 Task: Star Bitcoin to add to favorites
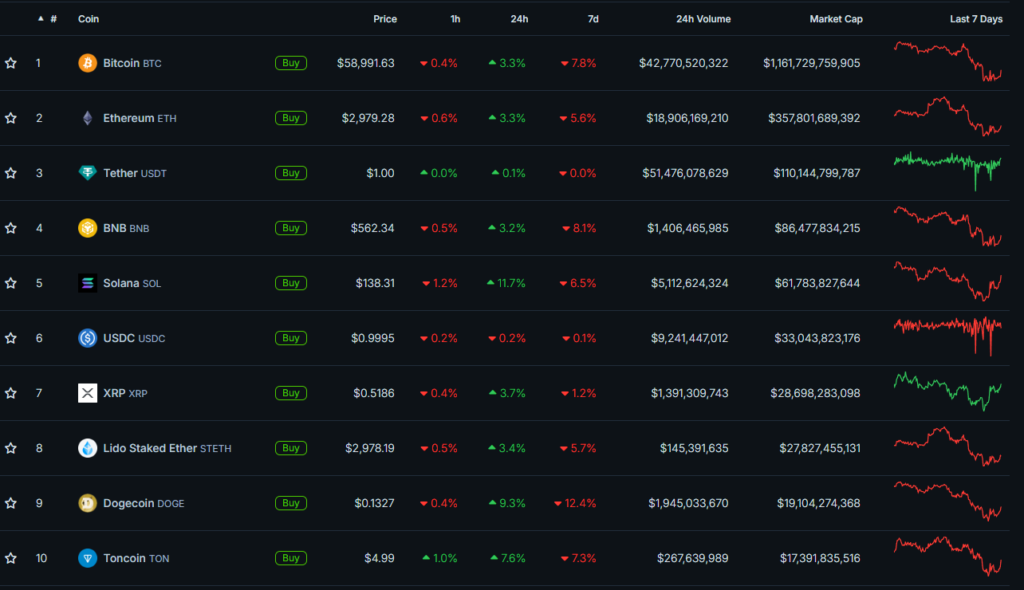click(x=11, y=63)
